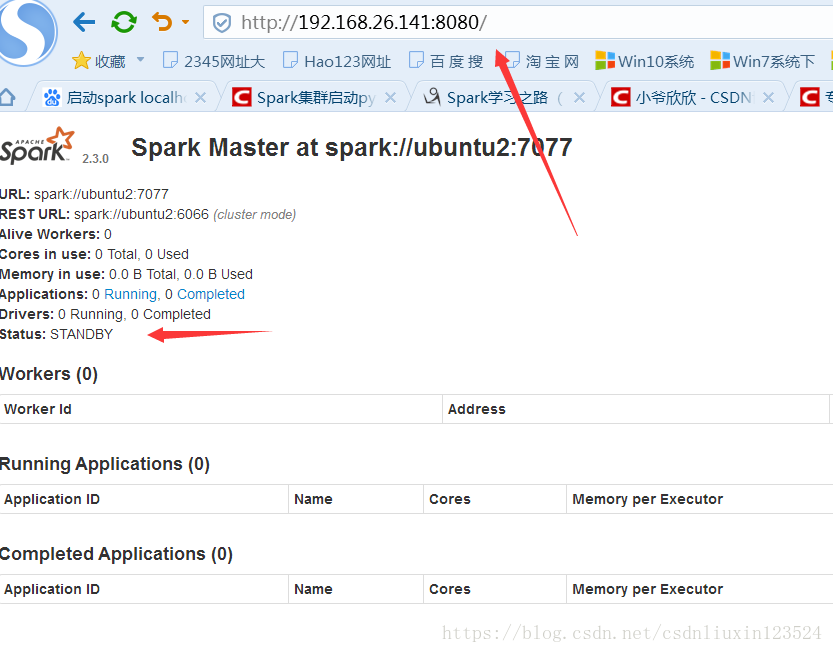Viewport: 833px width, 653px height.
Task: Switch to 启动spark localhost tab
Action: pyautogui.click(x=123, y=97)
